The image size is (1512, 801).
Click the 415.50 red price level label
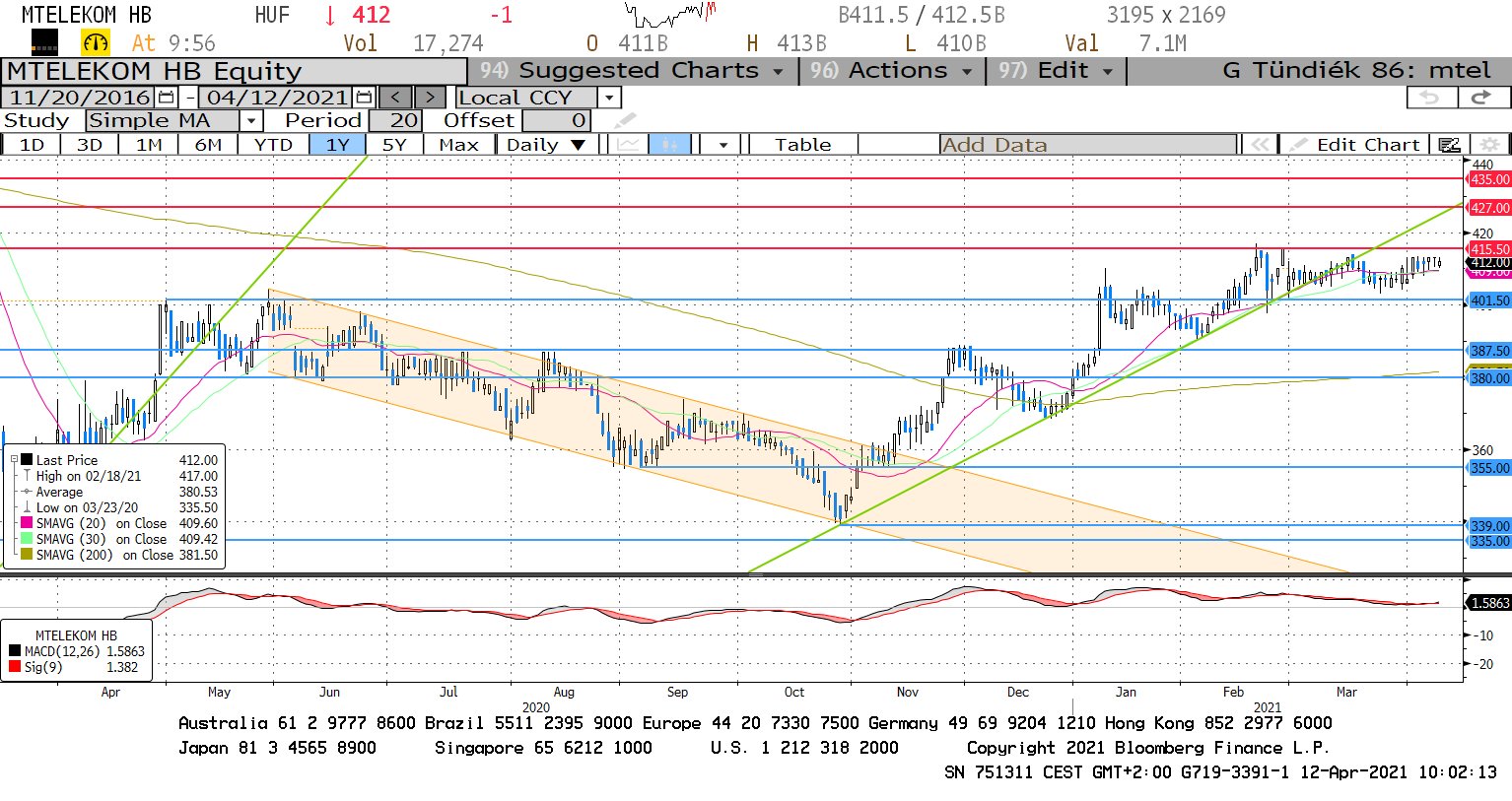[x=1489, y=249]
